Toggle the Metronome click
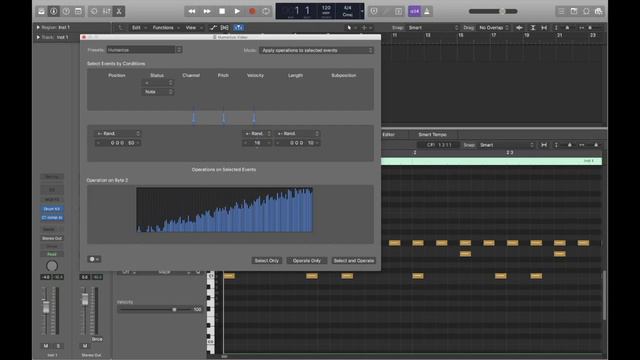This screenshot has height=360, width=640. tap(427, 11)
